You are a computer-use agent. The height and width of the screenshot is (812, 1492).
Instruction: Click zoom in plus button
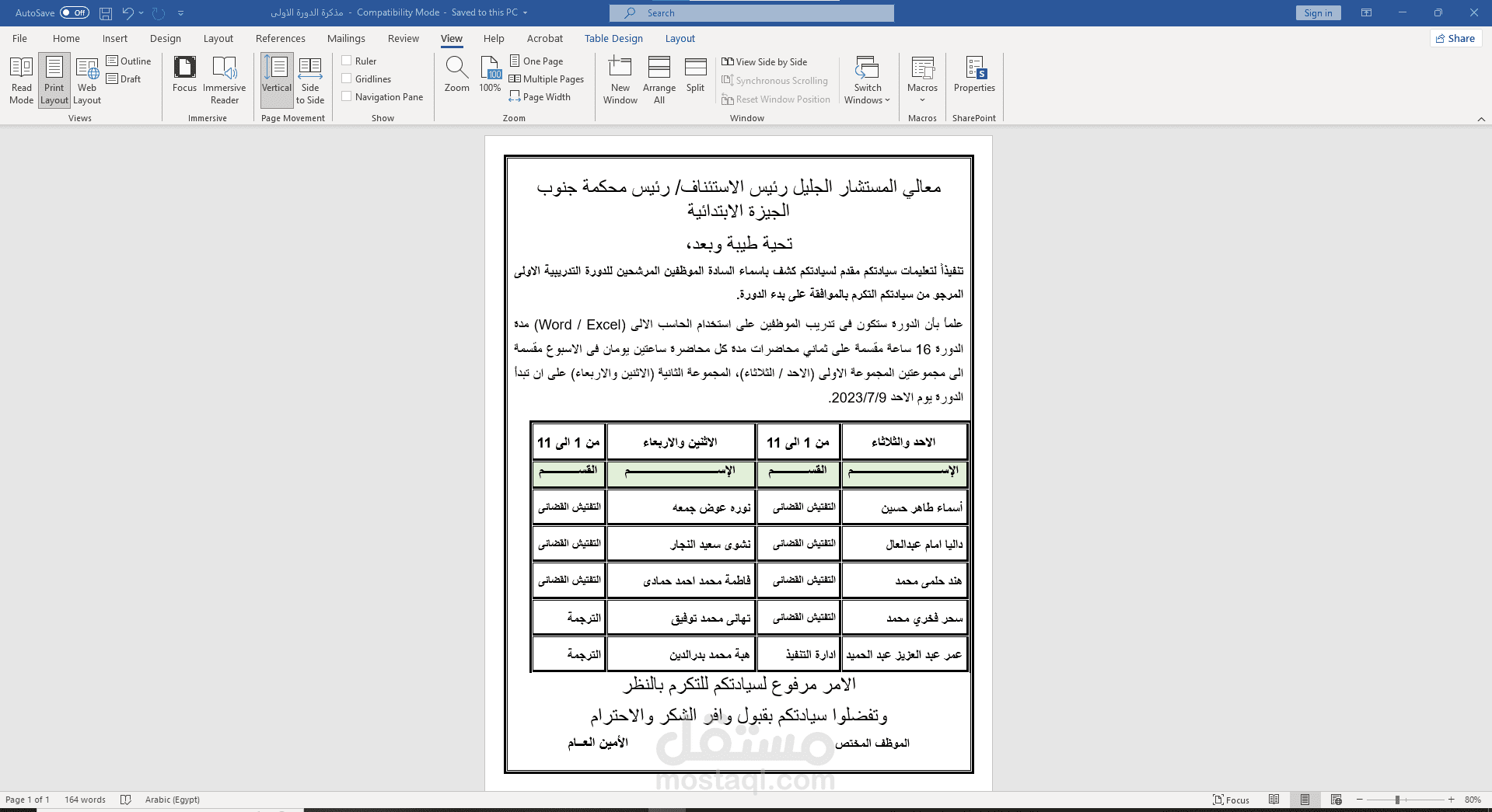pyautogui.click(x=1451, y=800)
